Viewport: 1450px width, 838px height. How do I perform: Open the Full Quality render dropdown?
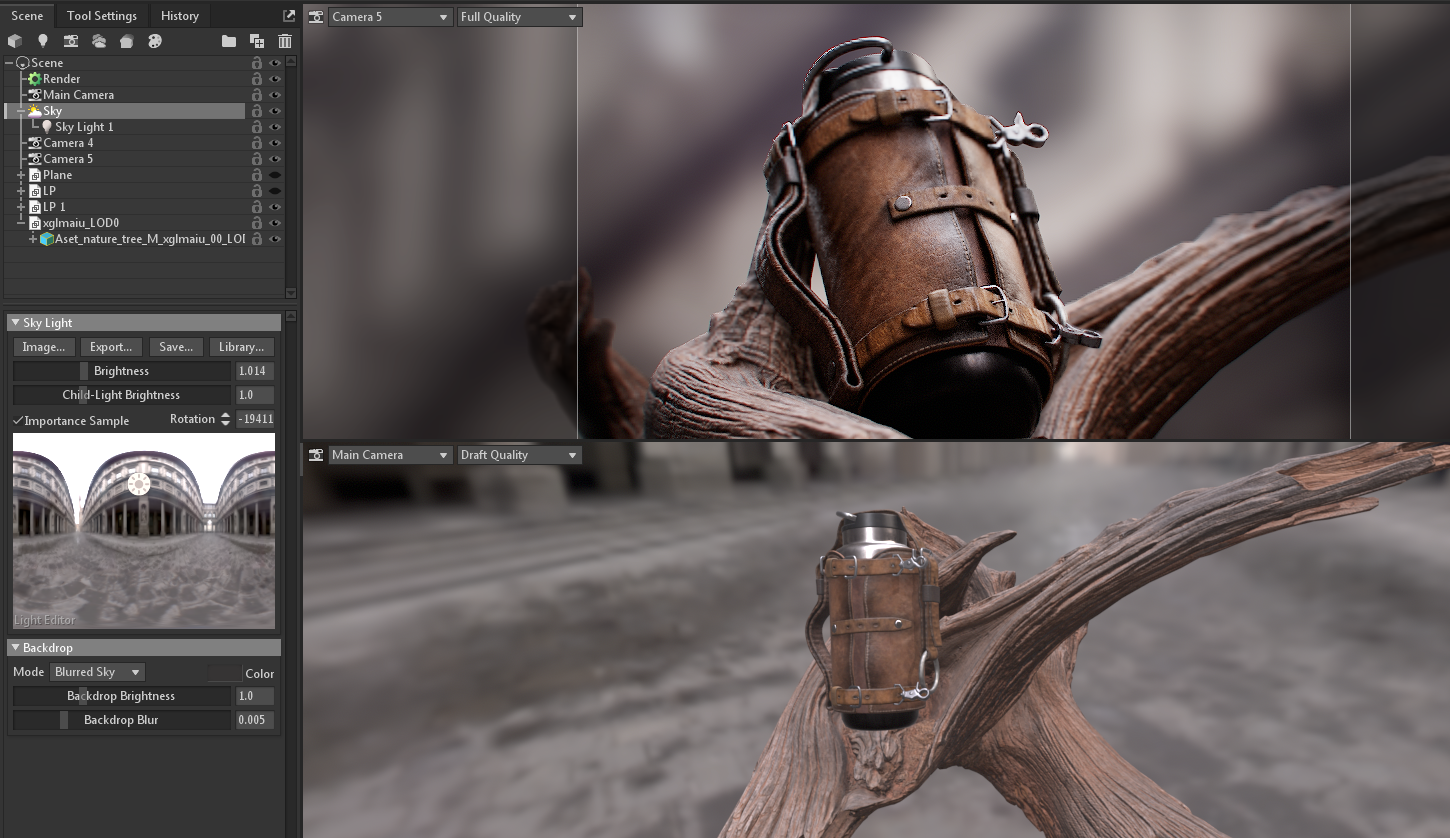(x=519, y=17)
